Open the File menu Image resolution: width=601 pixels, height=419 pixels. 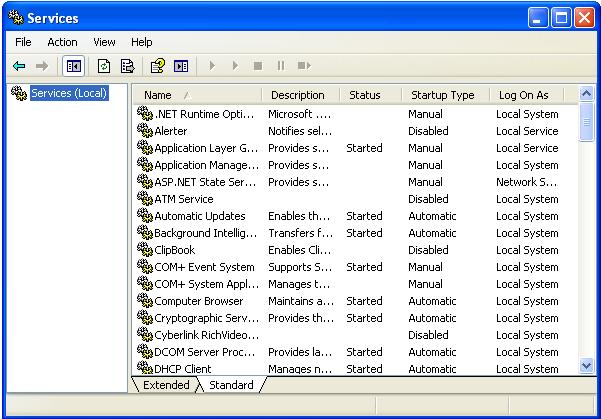tap(23, 42)
